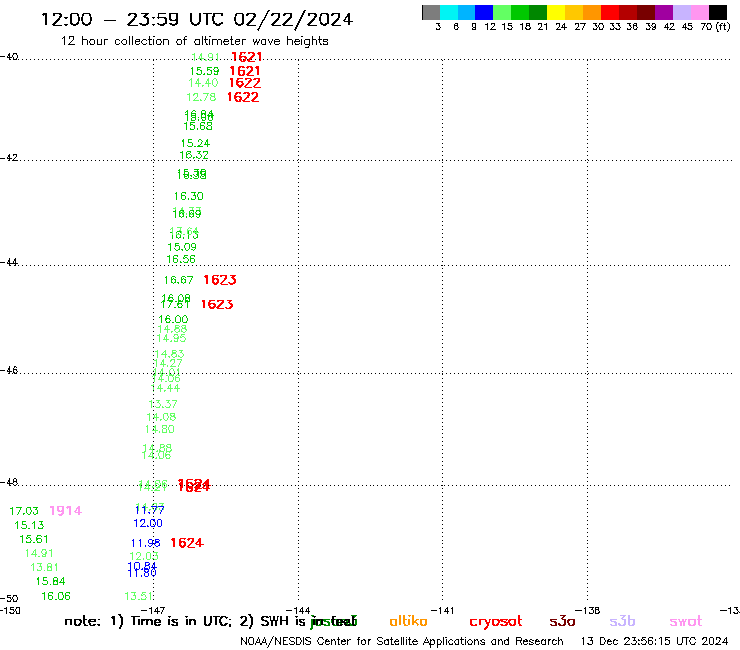The height and width of the screenshot is (650, 740).
Task: Select the wave height value 13.81
Action: pos(44,567)
